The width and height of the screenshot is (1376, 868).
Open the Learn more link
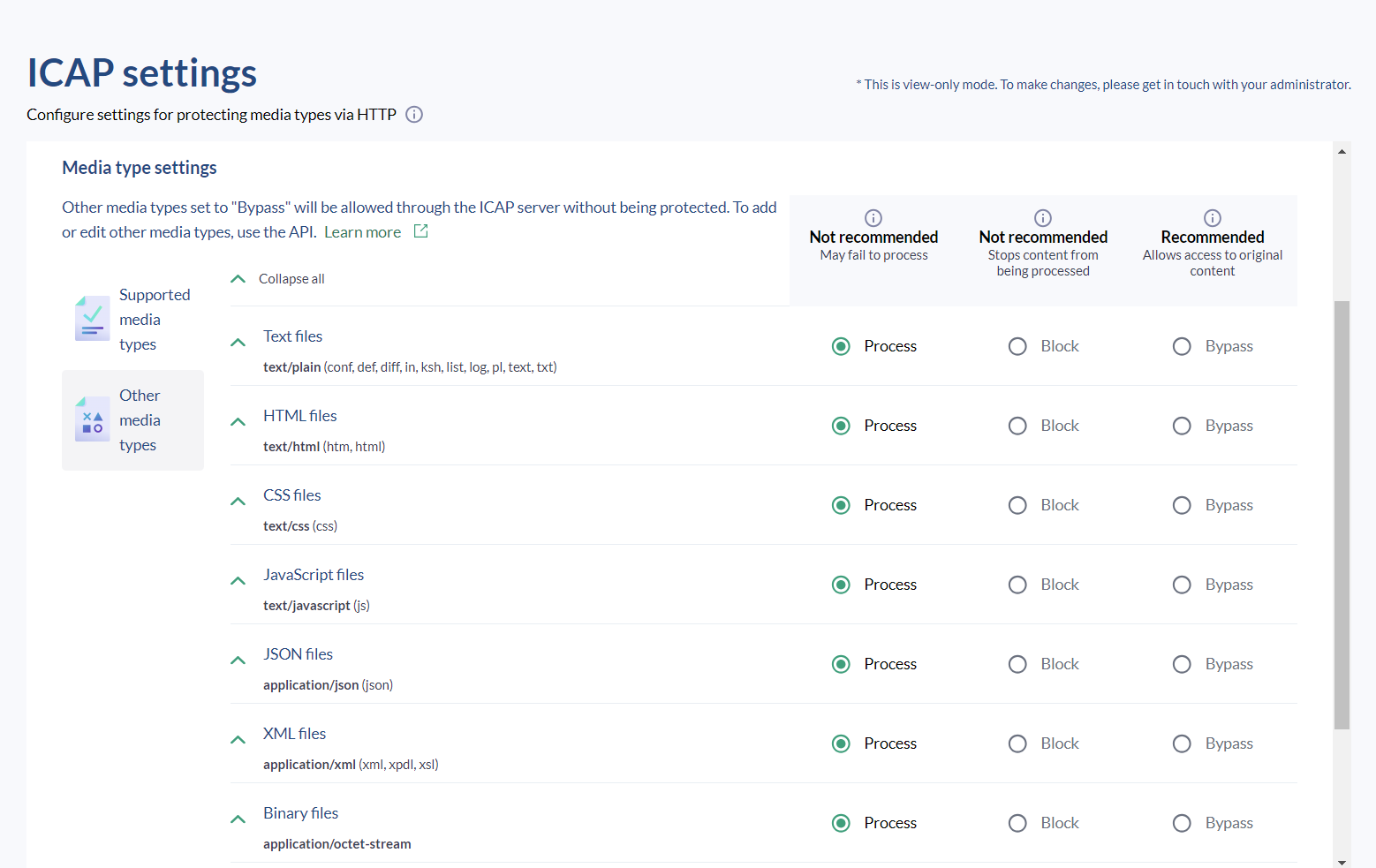[x=362, y=232]
